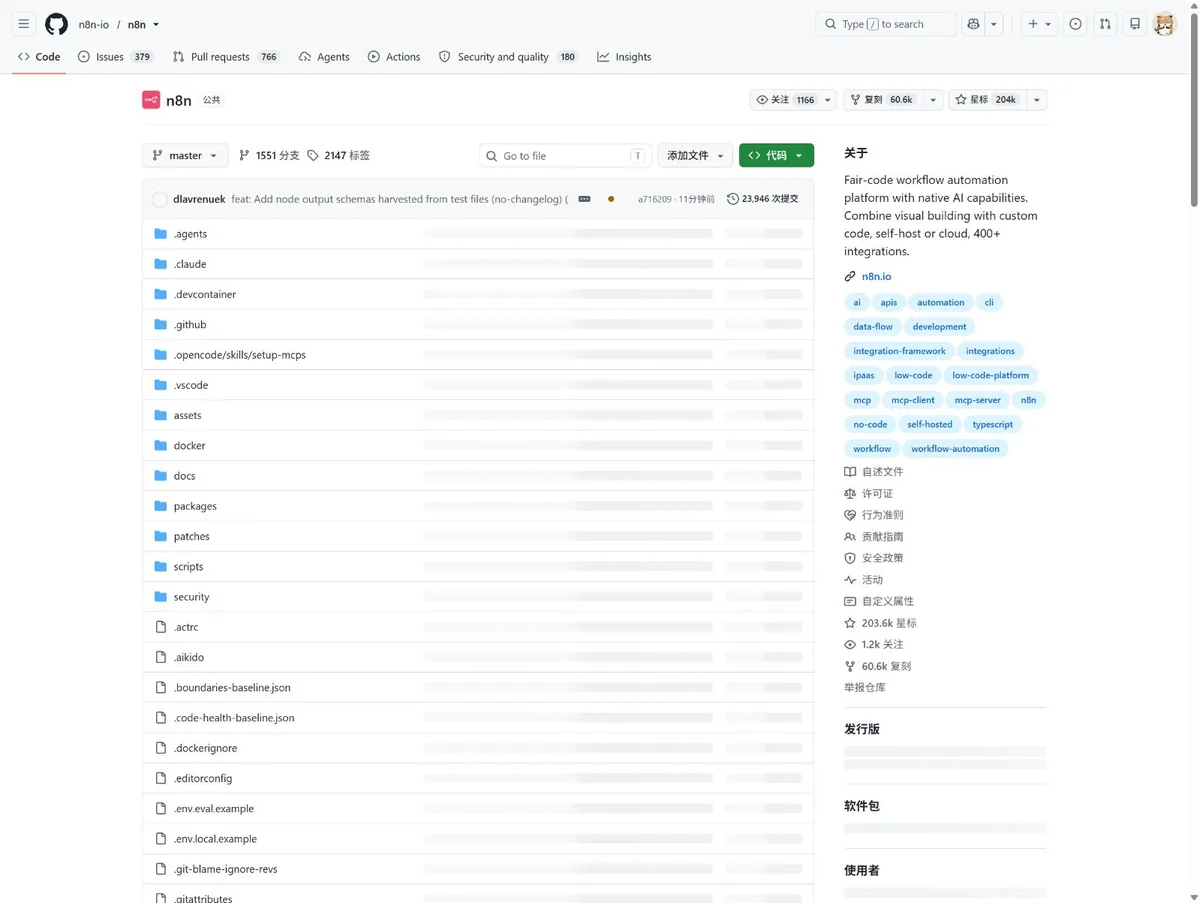Go to GitHub homepage logo
Viewport: 1200px width, 903px height.
coord(57,24)
